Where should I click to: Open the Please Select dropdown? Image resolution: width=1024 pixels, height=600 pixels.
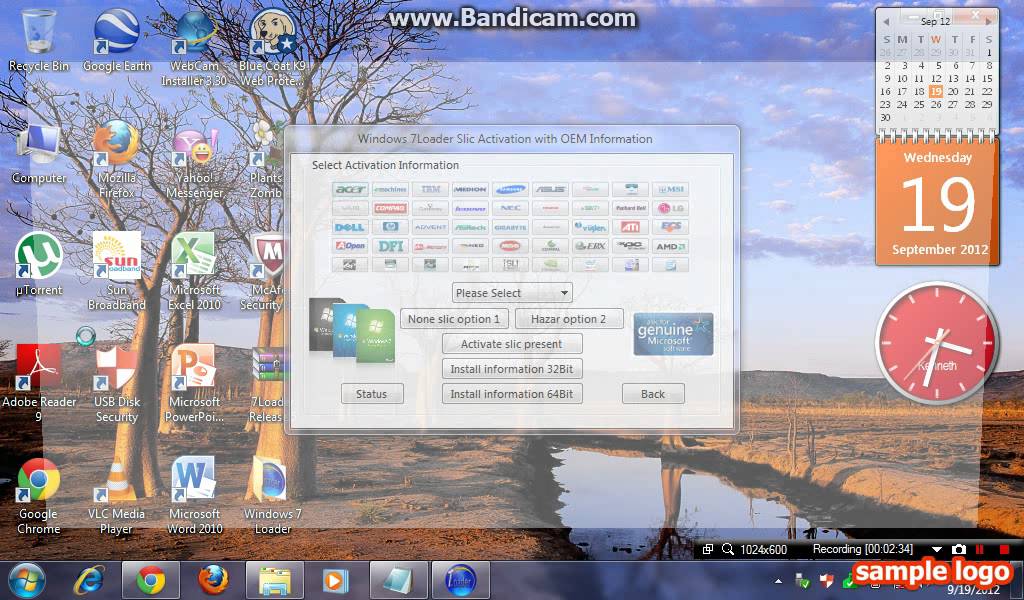[512, 292]
